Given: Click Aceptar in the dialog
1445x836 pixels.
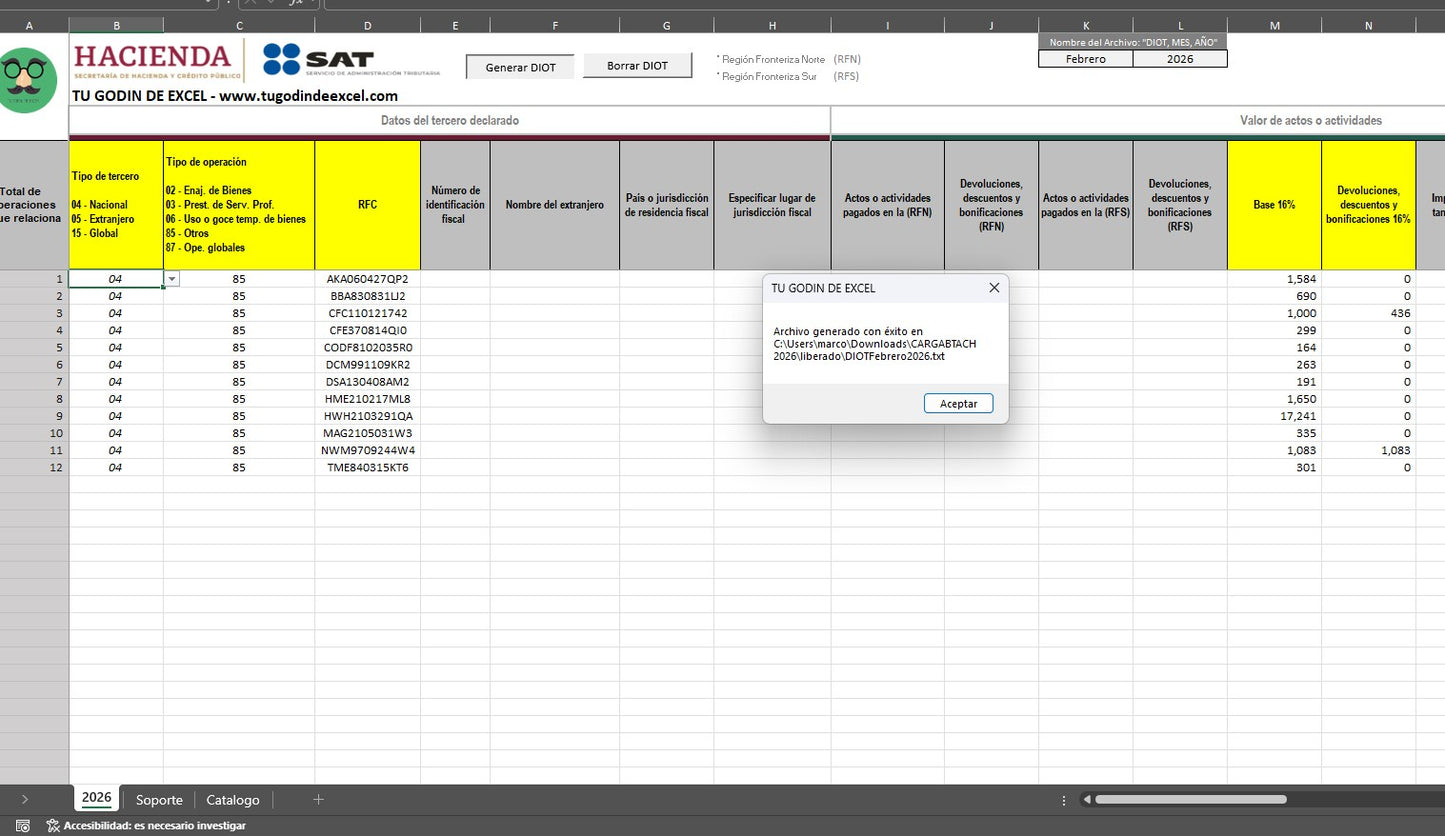Looking at the screenshot, I should pos(958,403).
